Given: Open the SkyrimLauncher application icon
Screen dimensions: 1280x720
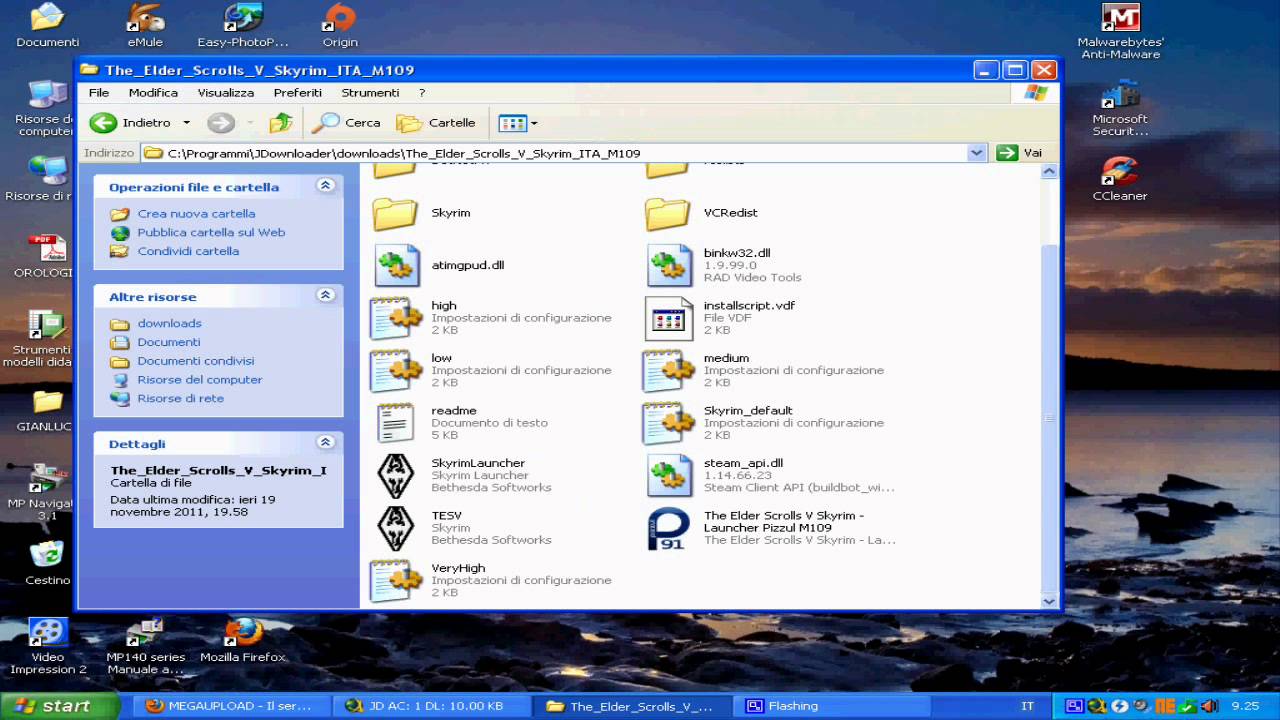Looking at the screenshot, I should [x=395, y=475].
